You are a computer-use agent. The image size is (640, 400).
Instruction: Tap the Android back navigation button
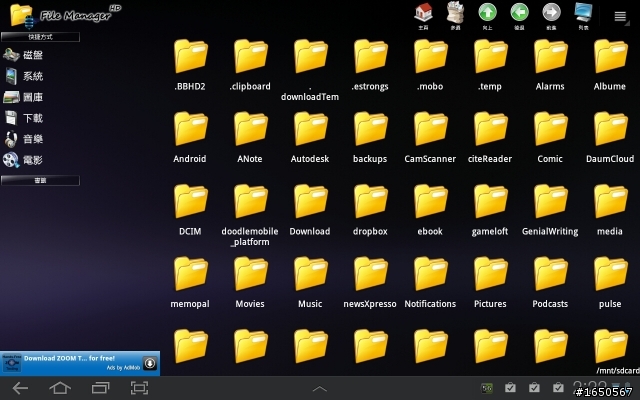pyautogui.click(x=20, y=388)
